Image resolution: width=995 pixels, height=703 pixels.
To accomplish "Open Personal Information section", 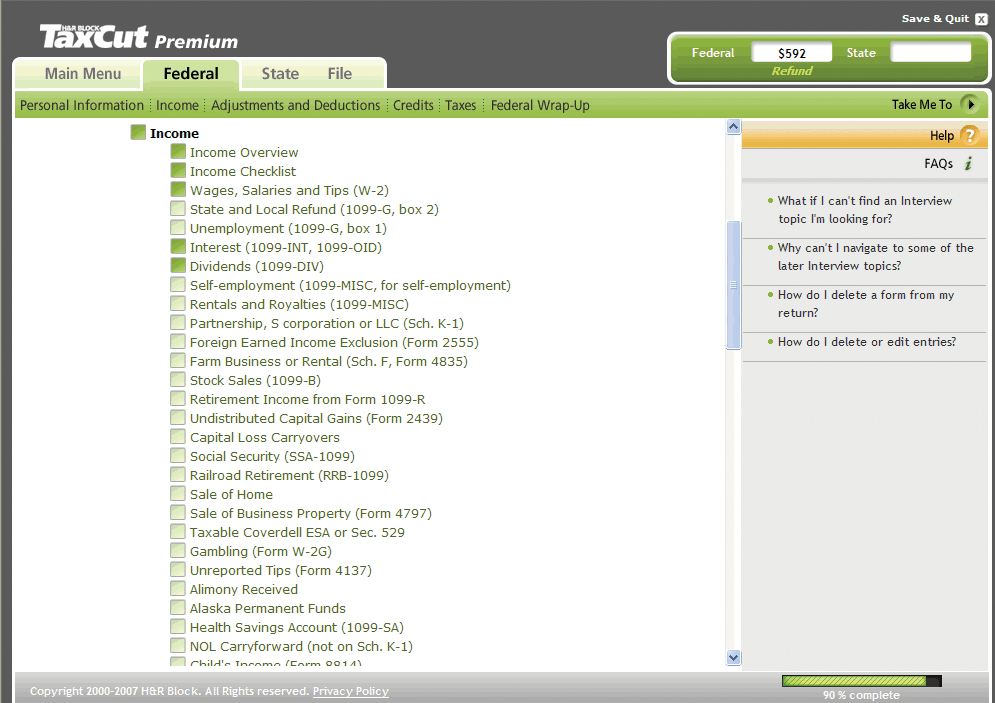I will point(82,105).
